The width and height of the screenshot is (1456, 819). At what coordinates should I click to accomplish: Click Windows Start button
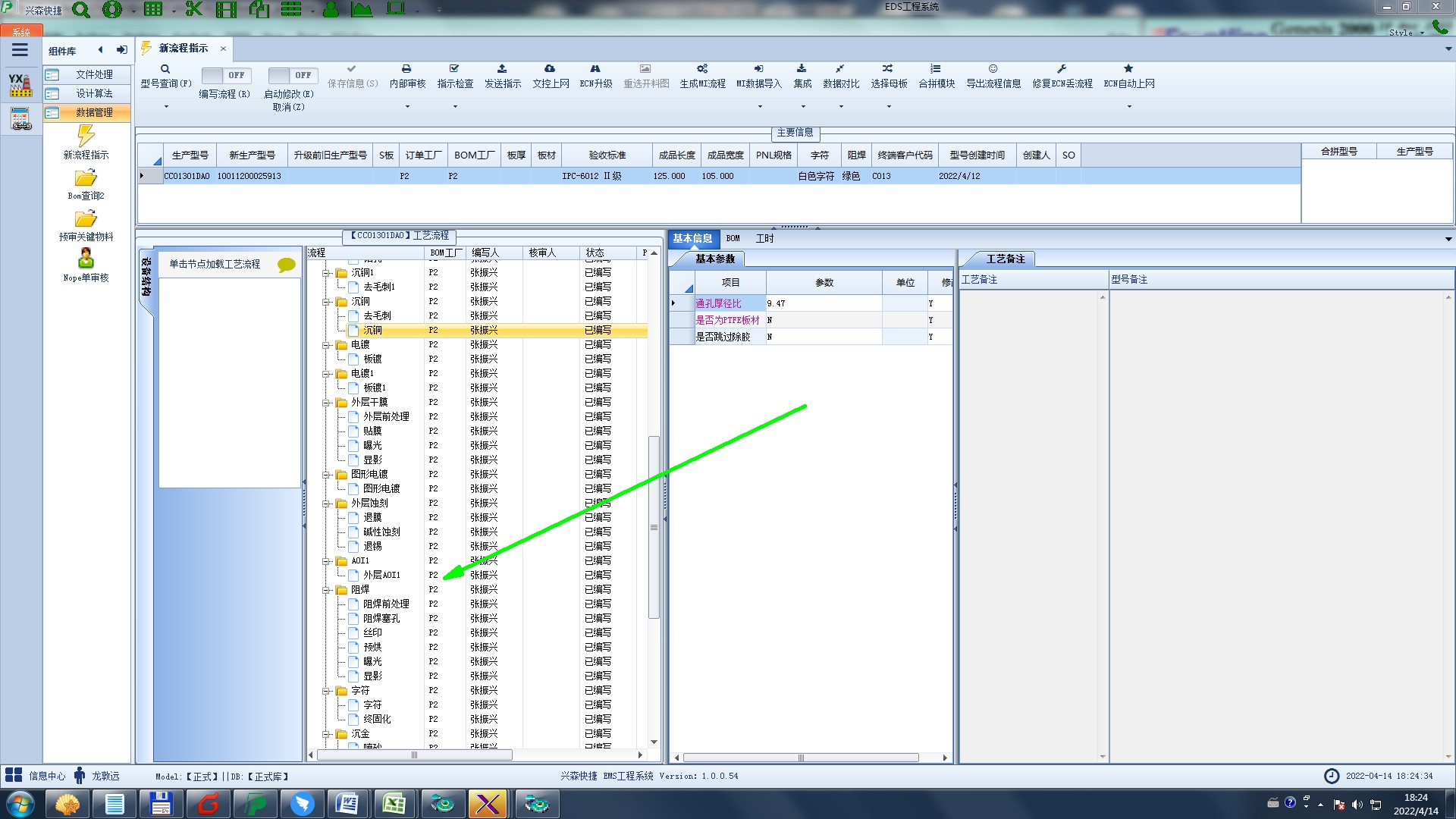tap(20, 804)
